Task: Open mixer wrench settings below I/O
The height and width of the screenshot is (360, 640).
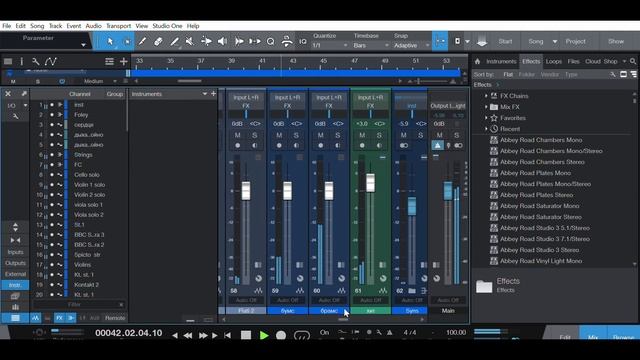Action: click(16, 116)
